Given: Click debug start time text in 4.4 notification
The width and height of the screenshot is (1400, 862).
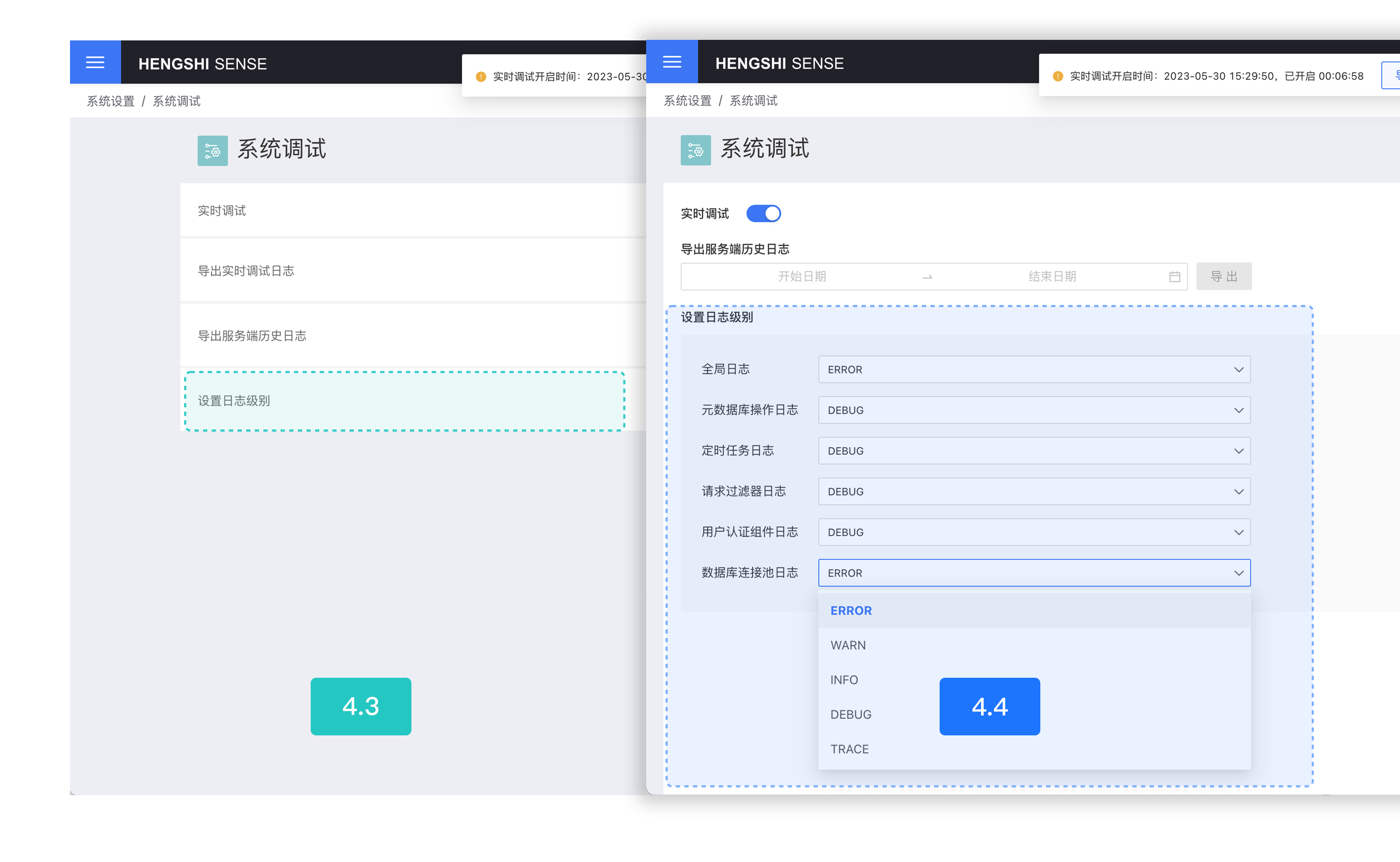Looking at the screenshot, I should [x=1216, y=77].
